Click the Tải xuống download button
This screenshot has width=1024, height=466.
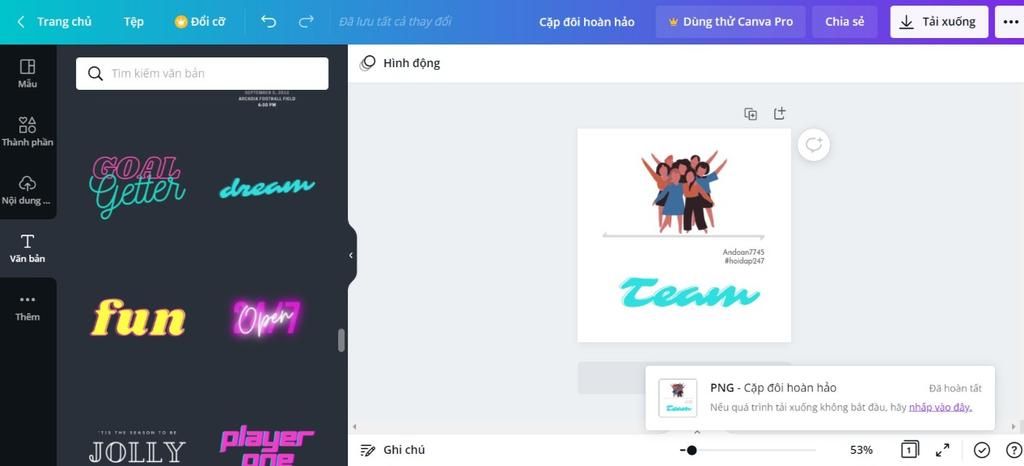point(939,22)
